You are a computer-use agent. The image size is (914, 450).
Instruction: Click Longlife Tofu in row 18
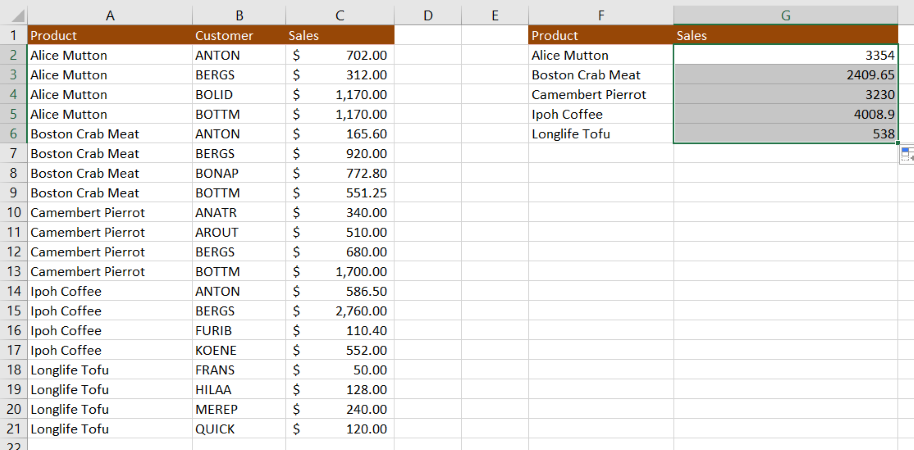pyautogui.click(x=110, y=370)
